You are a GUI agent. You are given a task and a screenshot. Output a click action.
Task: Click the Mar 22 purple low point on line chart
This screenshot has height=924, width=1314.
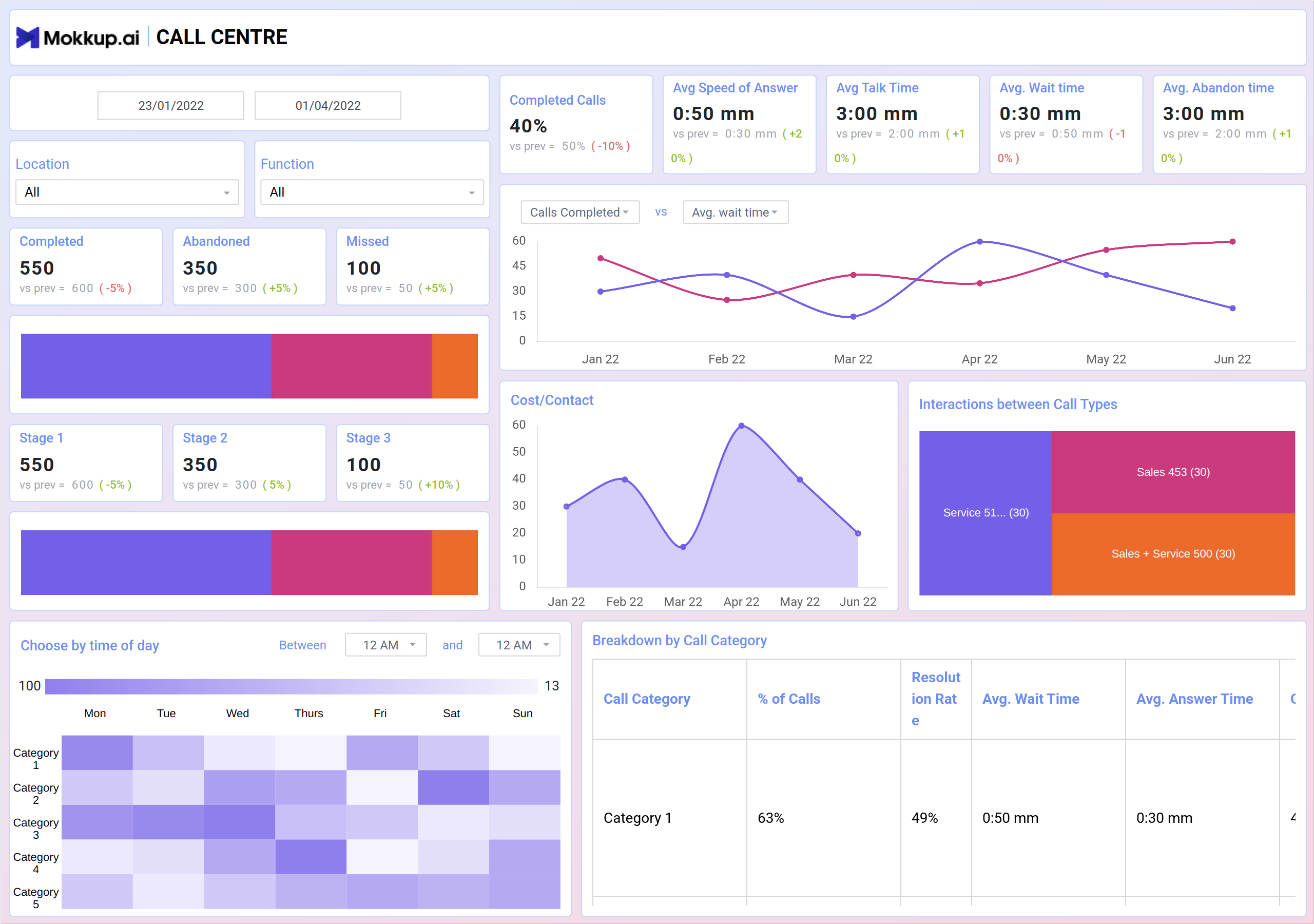[853, 317]
